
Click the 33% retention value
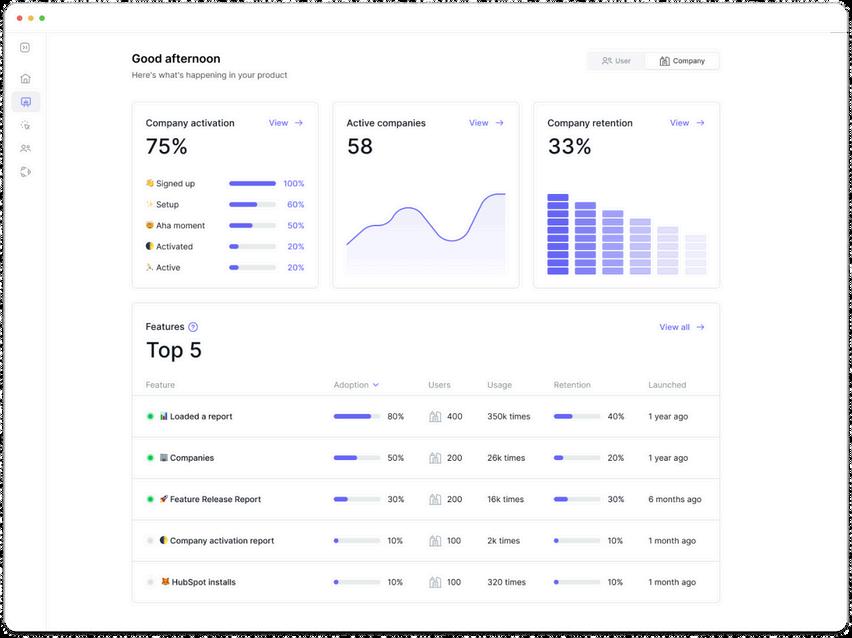569,147
